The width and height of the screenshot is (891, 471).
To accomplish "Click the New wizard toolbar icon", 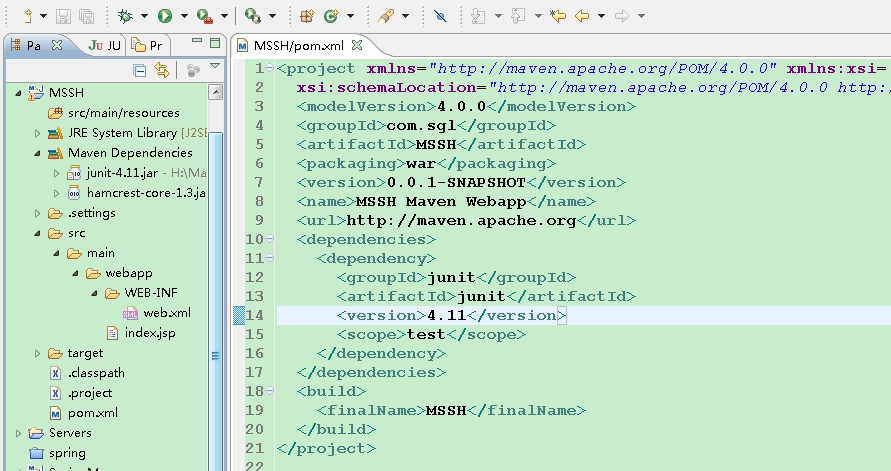I will click(x=27, y=16).
